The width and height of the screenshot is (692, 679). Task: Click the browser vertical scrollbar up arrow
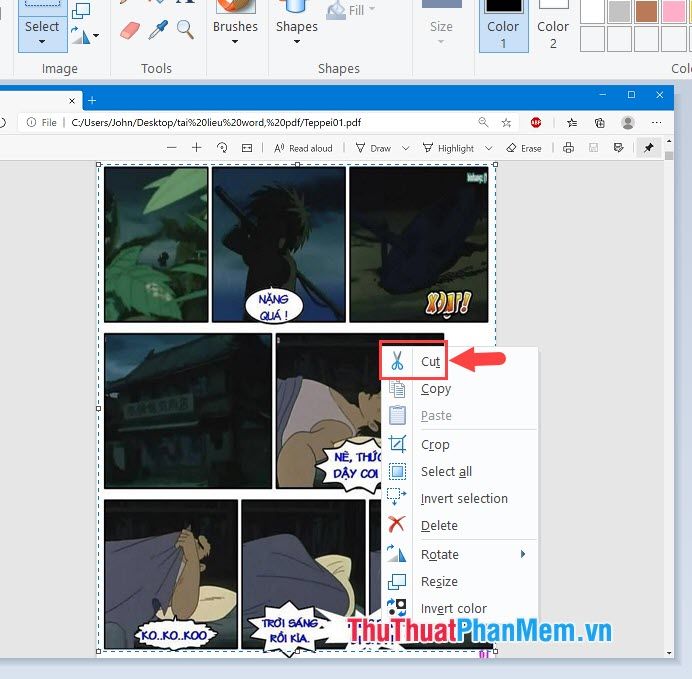point(669,141)
